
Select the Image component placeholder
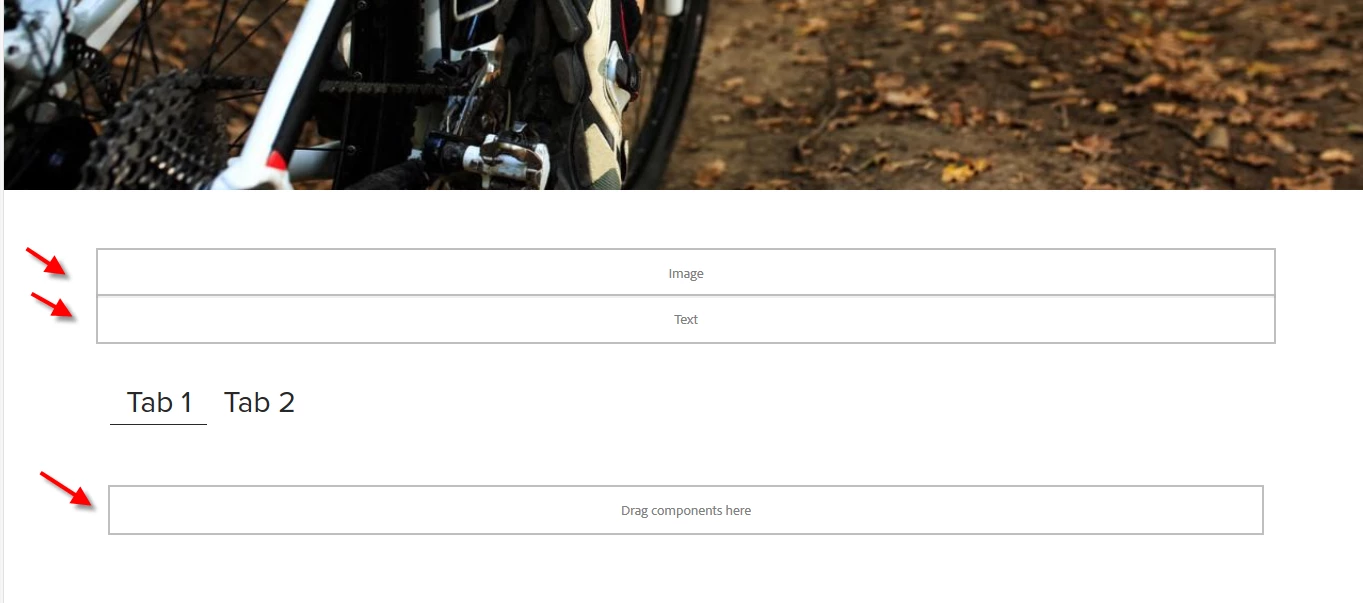coord(686,272)
